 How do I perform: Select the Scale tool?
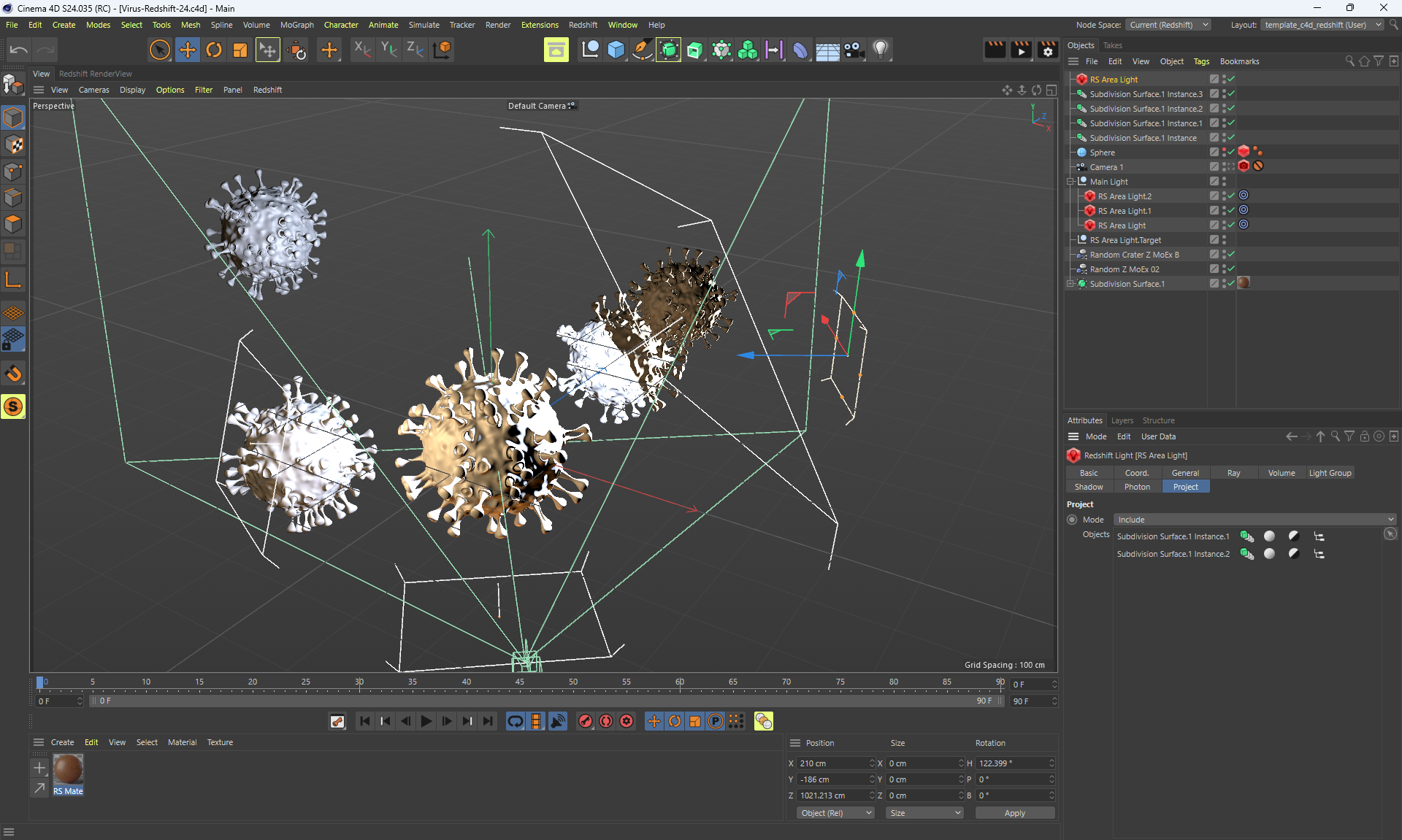tap(240, 50)
